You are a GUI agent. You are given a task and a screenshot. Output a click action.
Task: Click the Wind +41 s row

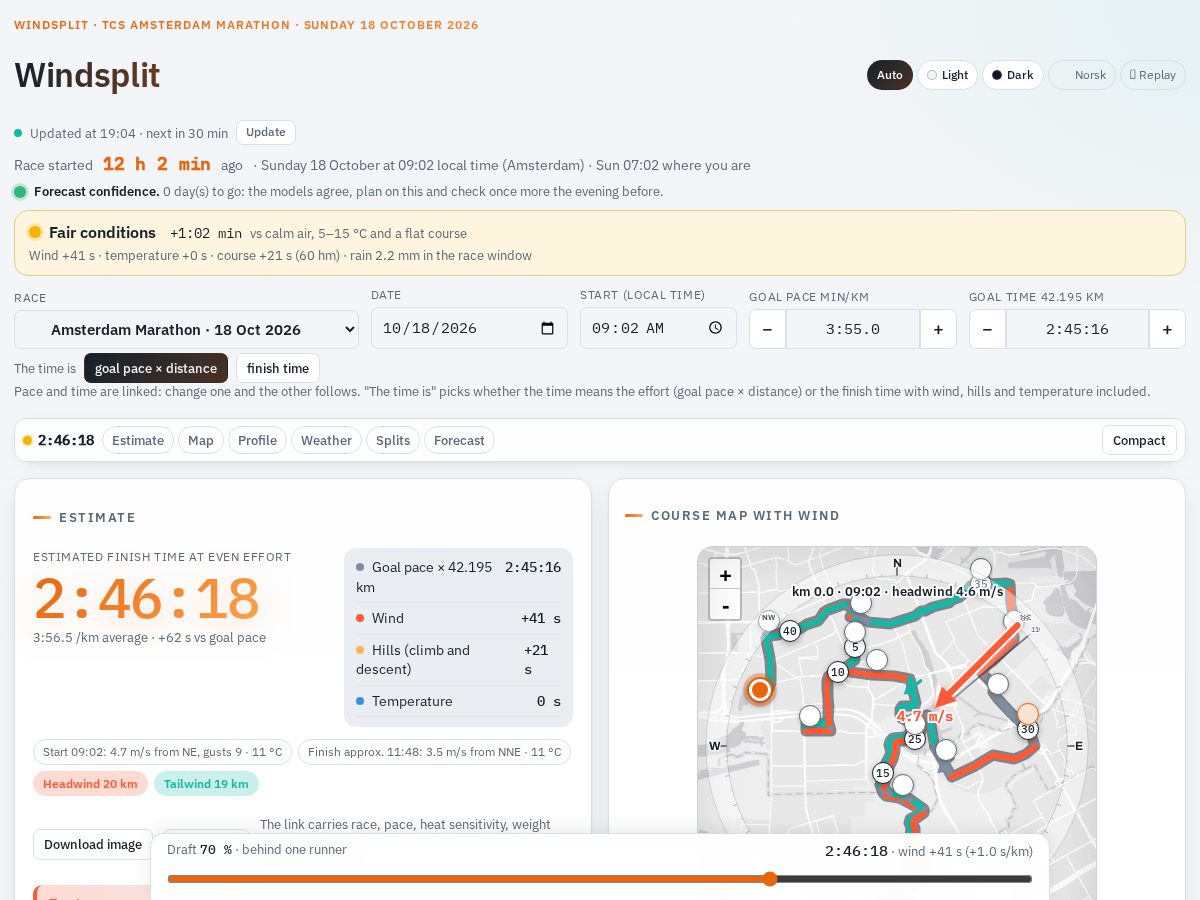tap(458, 618)
